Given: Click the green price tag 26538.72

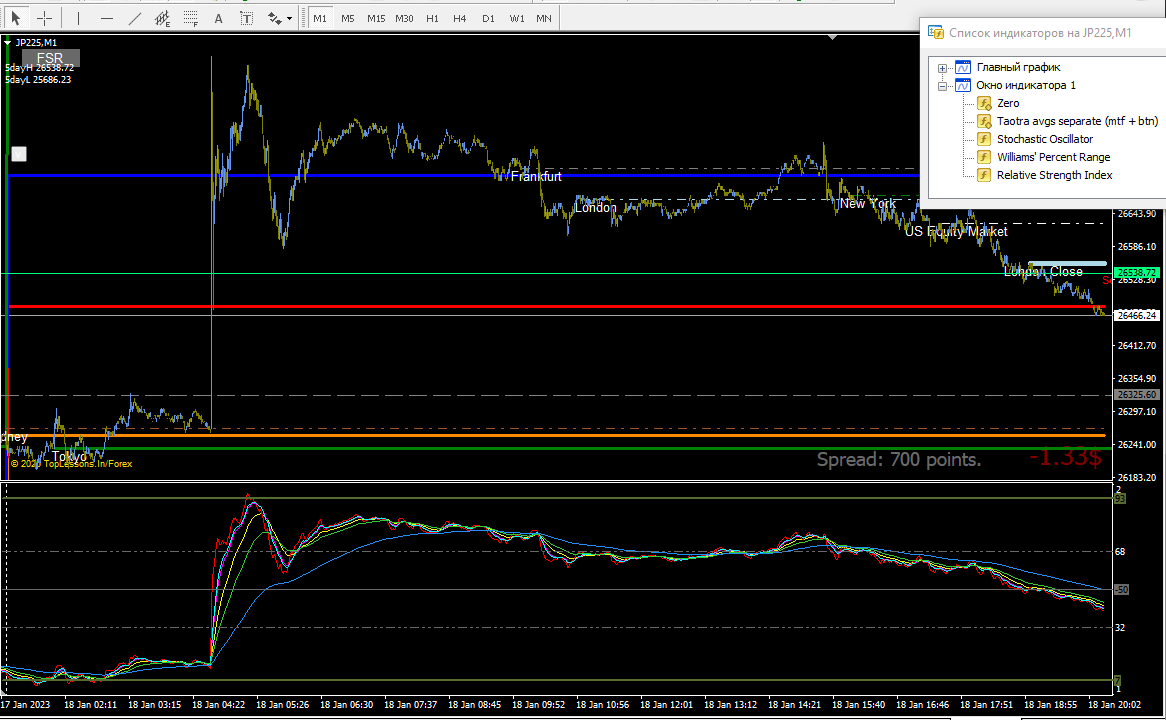Looking at the screenshot, I should 1137,273.
